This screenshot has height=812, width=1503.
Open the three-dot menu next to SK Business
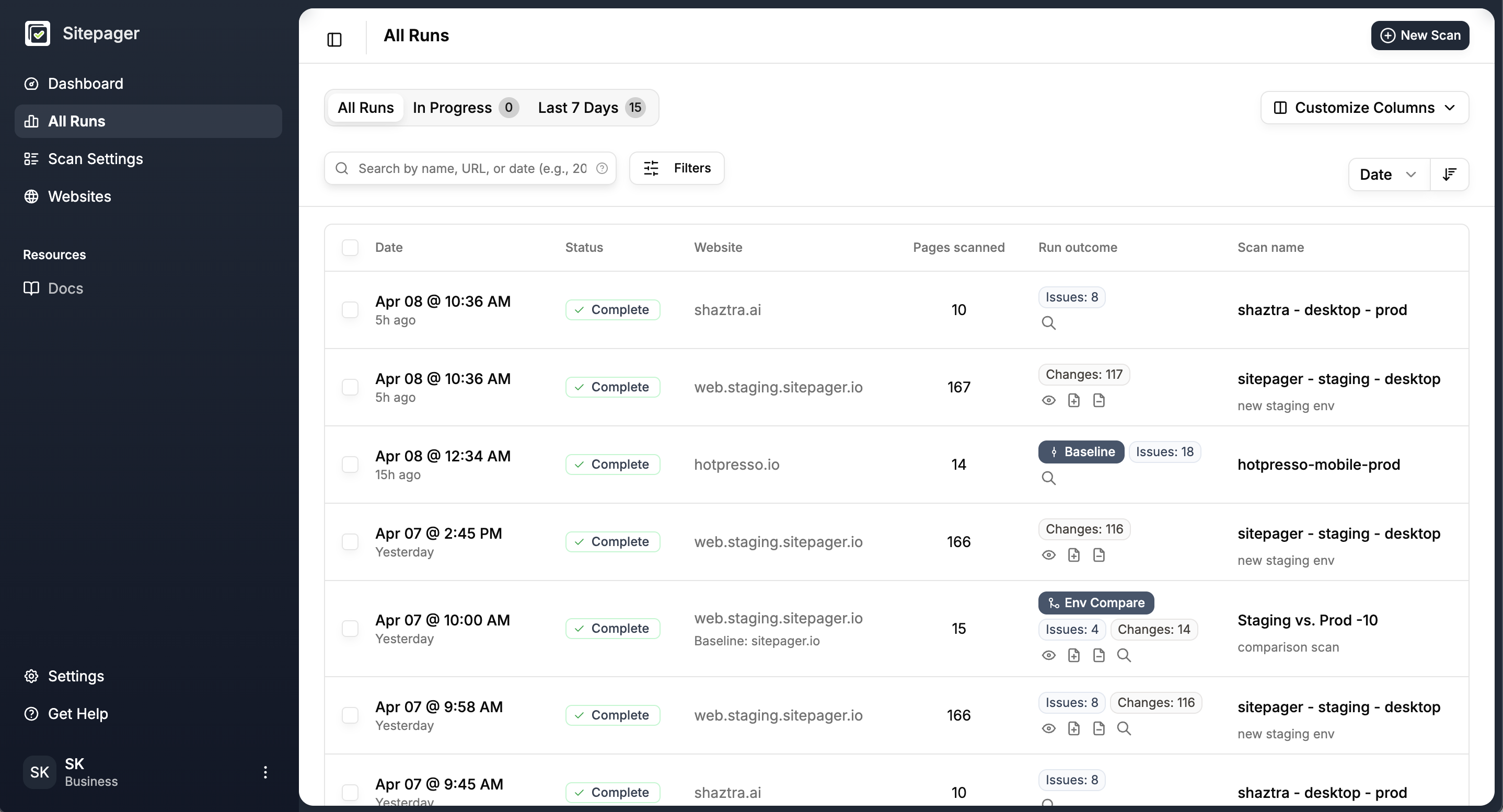[x=265, y=772]
